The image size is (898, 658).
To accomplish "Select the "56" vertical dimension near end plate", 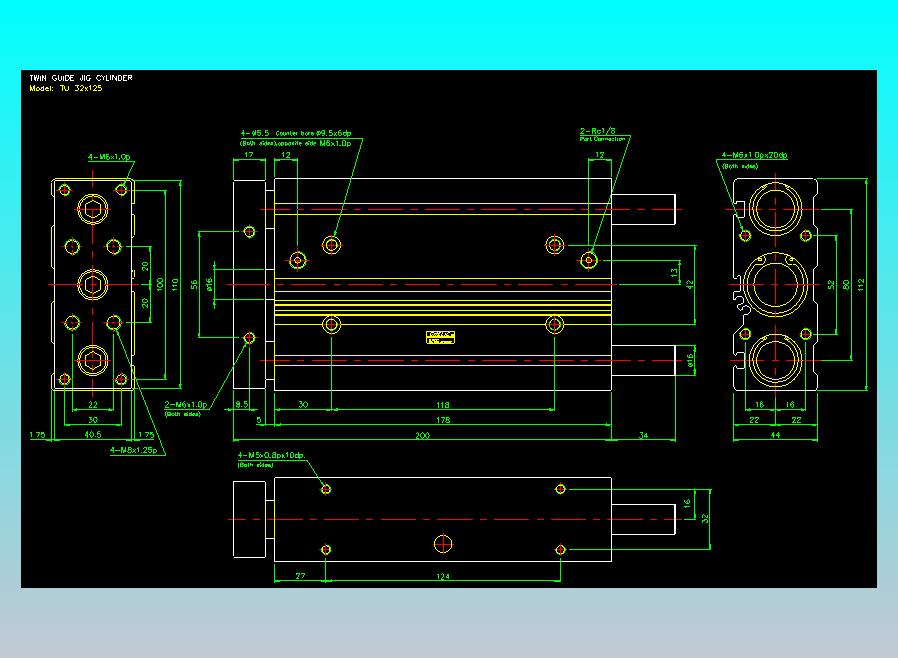I will click(195, 285).
